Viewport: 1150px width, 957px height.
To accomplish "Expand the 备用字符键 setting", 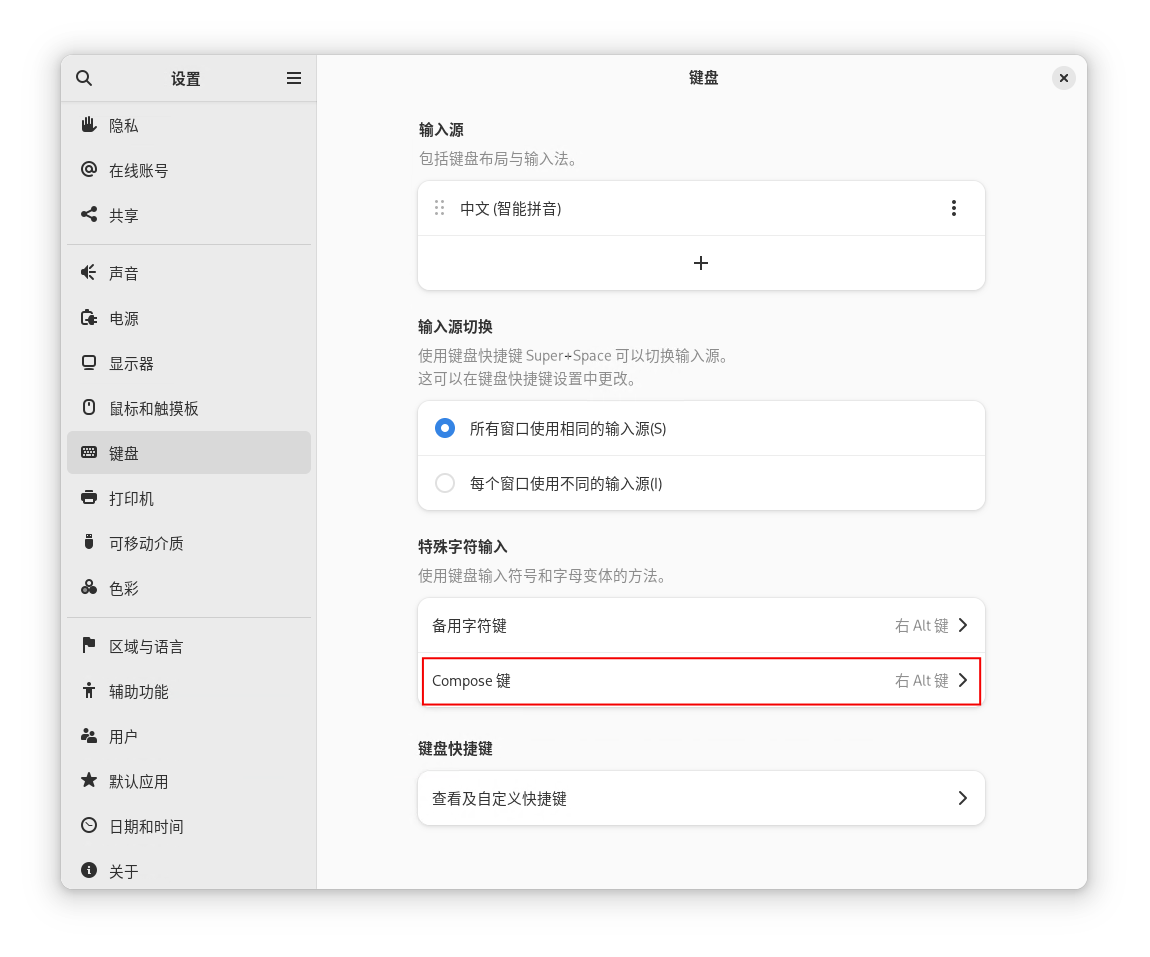I will [700, 625].
